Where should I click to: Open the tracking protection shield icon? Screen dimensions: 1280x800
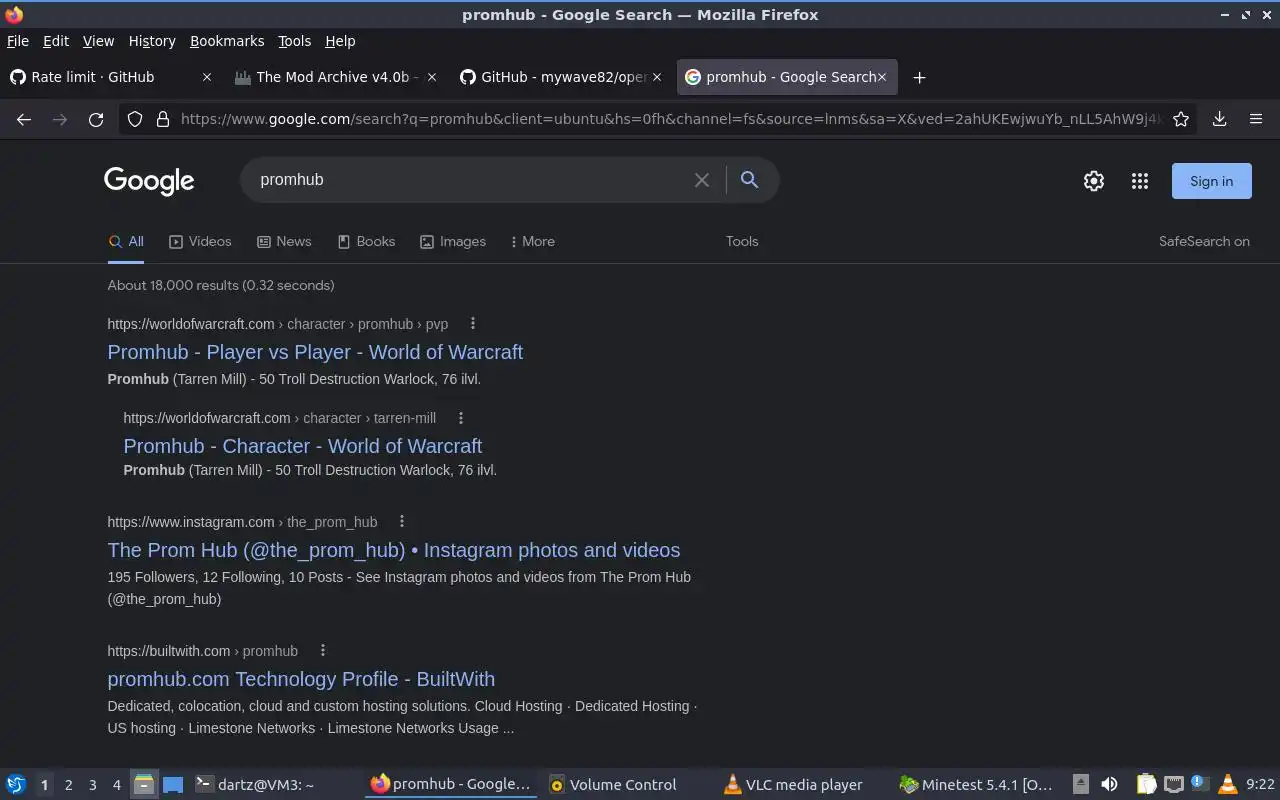point(135,119)
